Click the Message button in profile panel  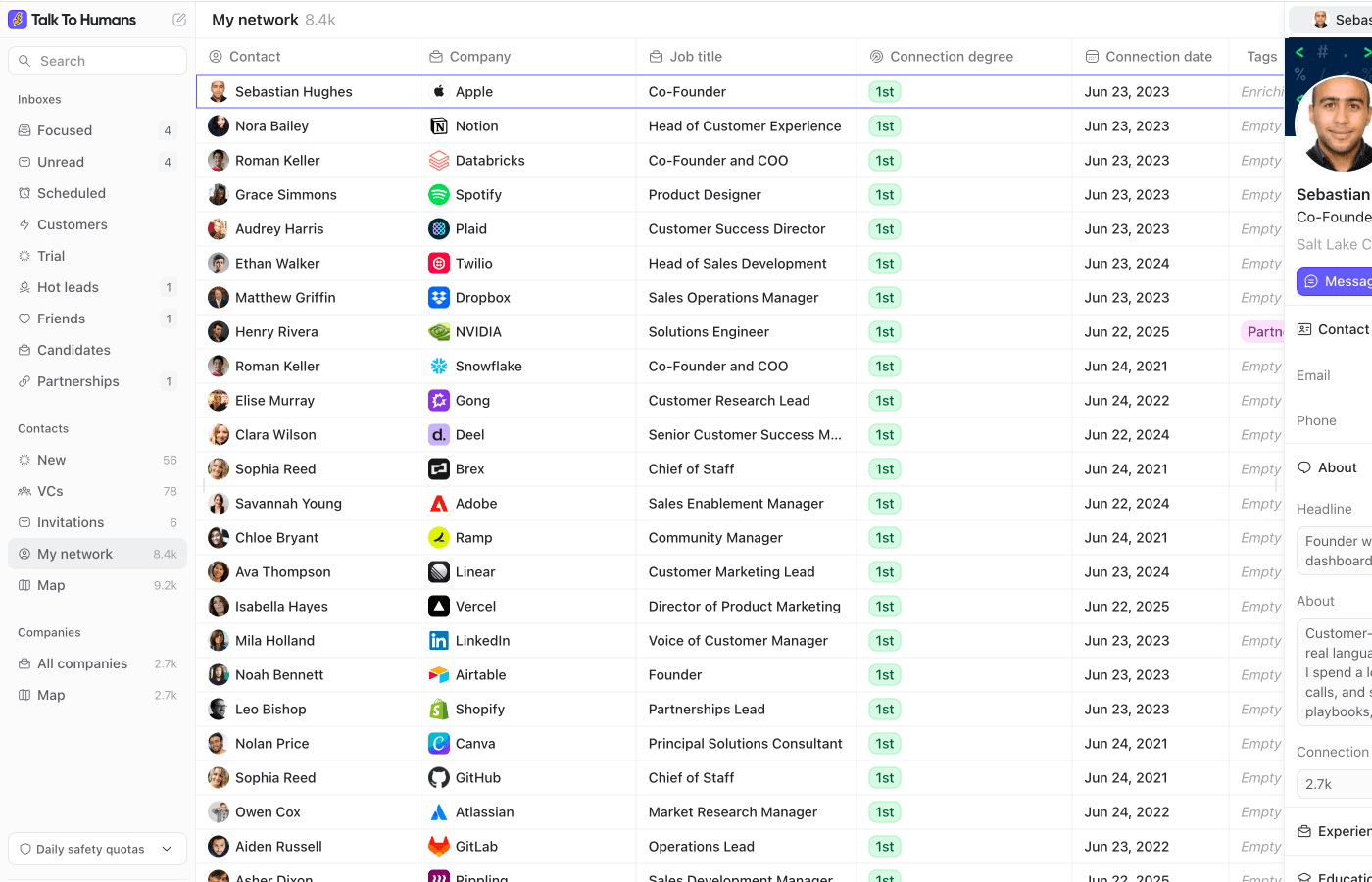click(1335, 281)
